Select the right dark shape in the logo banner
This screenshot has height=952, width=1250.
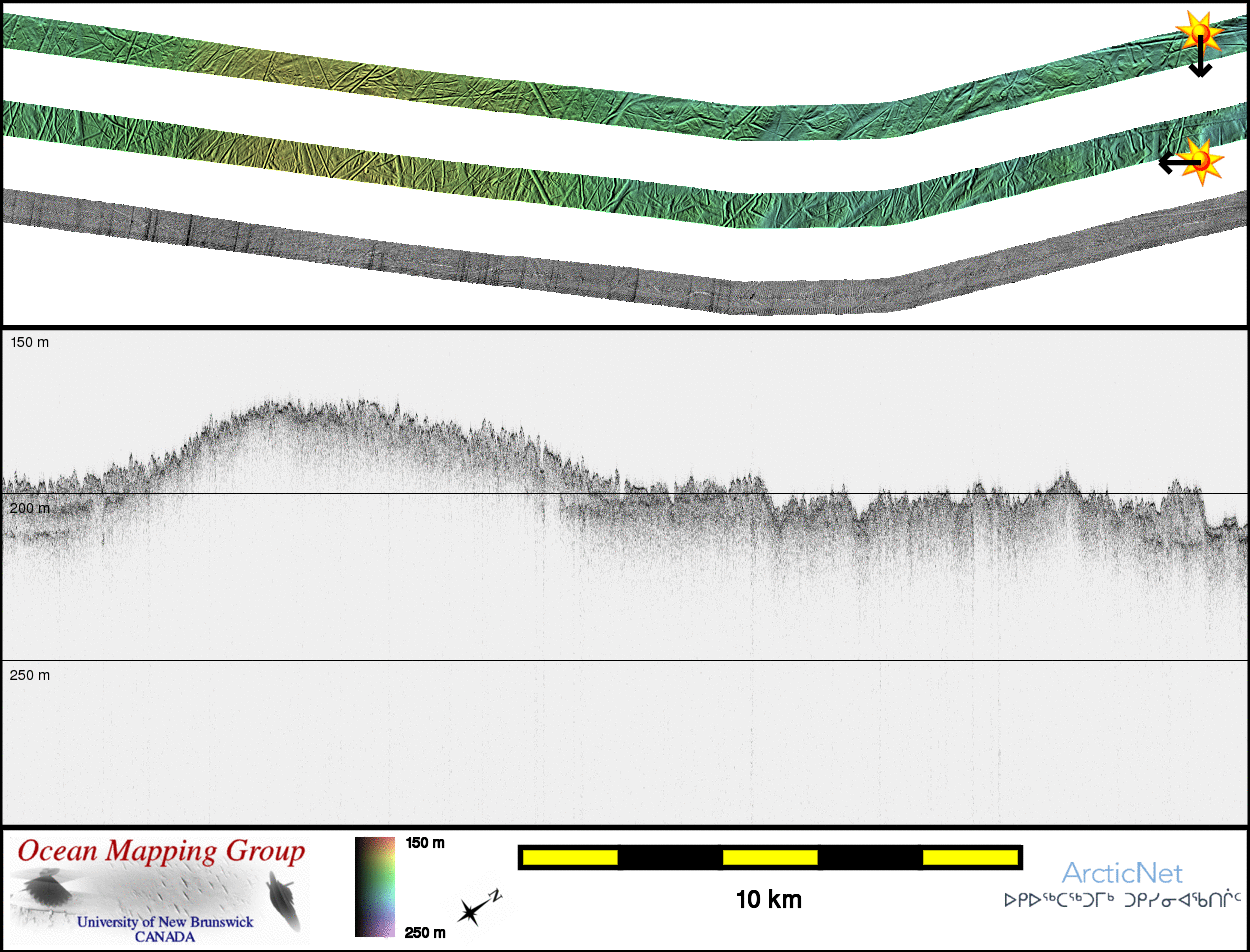coord(282,895)
